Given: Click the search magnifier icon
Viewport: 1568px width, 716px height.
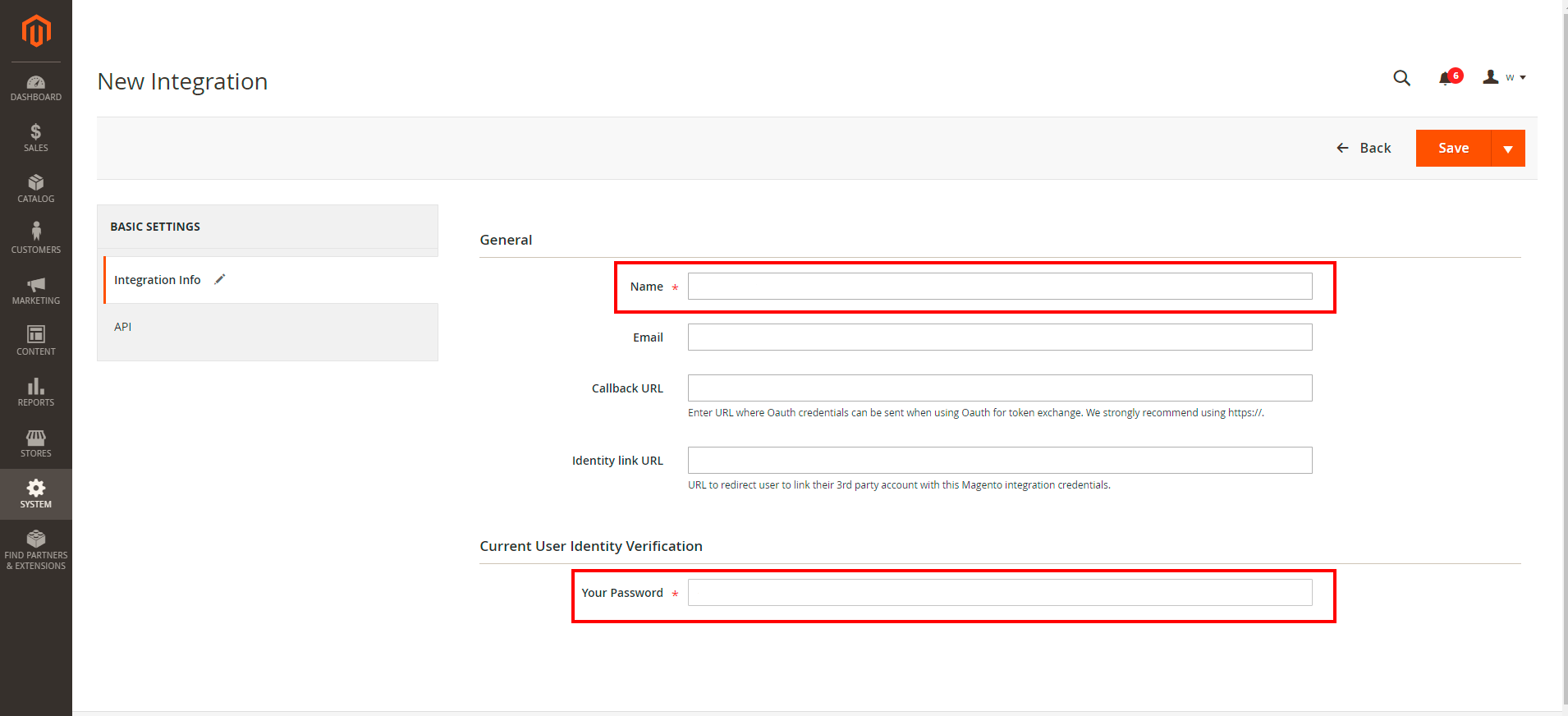Looking at the screenshot, I should (x=1401, y=78).
